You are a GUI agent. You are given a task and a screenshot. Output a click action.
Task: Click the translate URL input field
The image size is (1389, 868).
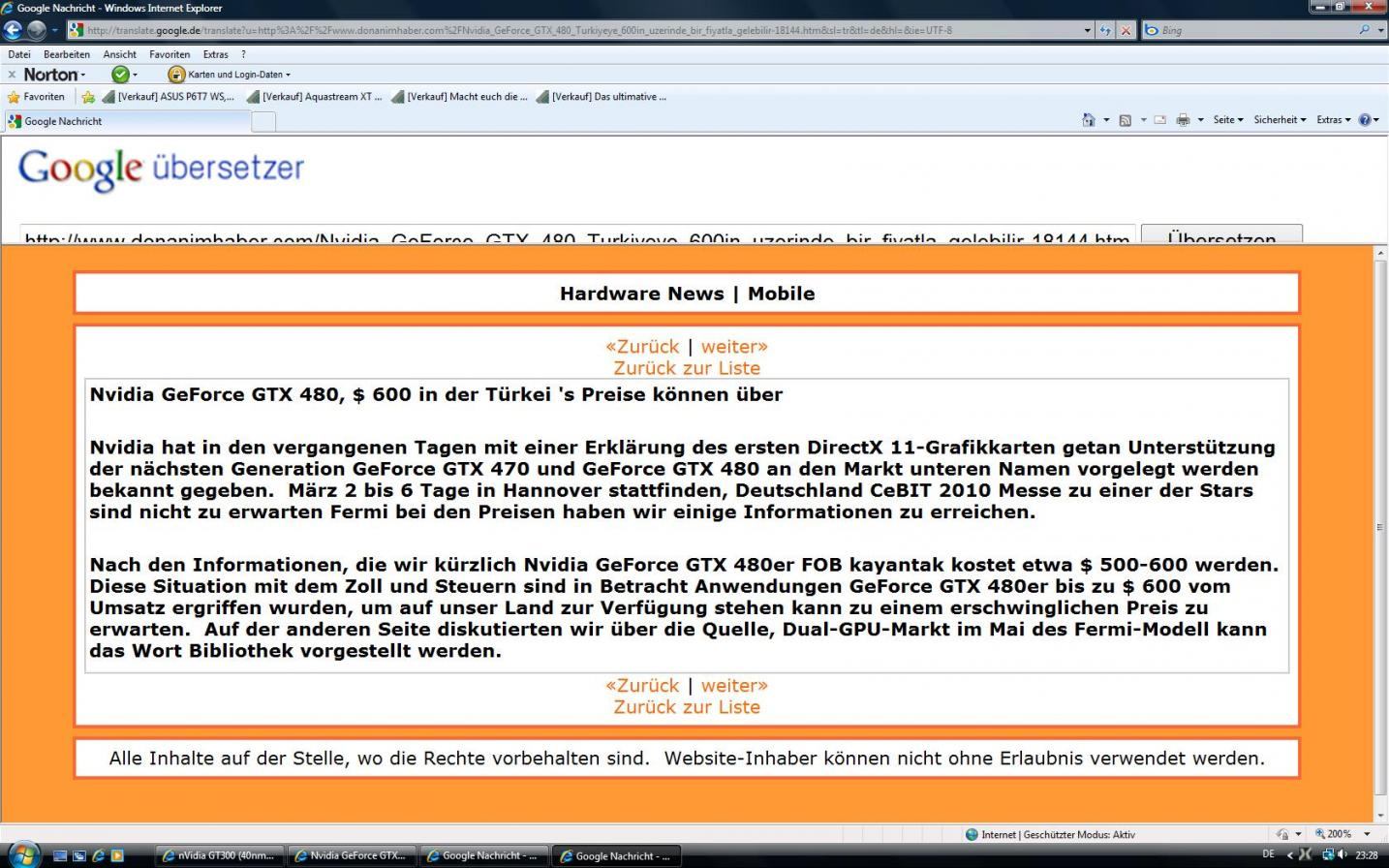click(x=577, y=236)
